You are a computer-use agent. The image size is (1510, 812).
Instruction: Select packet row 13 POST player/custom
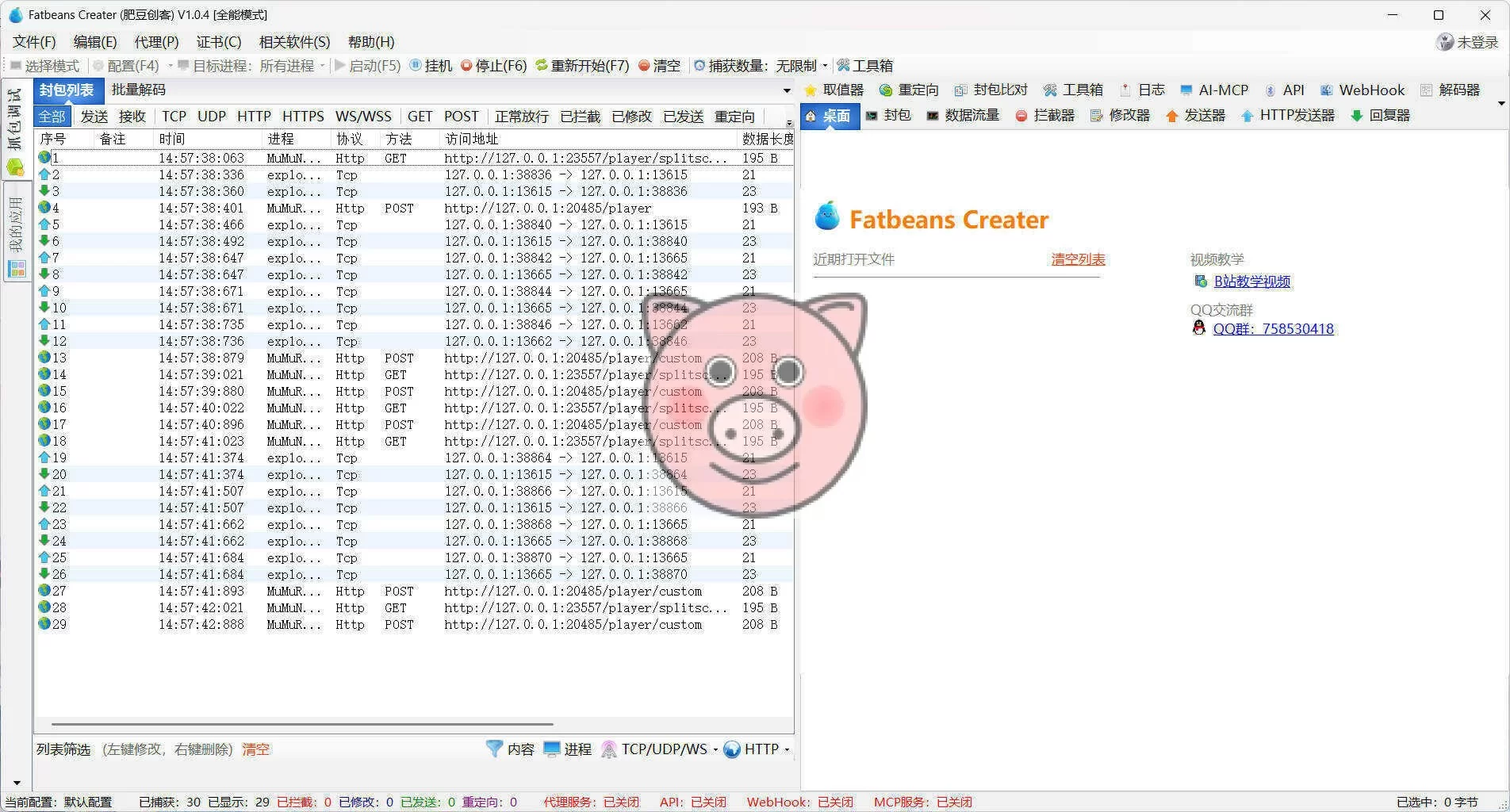414,358
